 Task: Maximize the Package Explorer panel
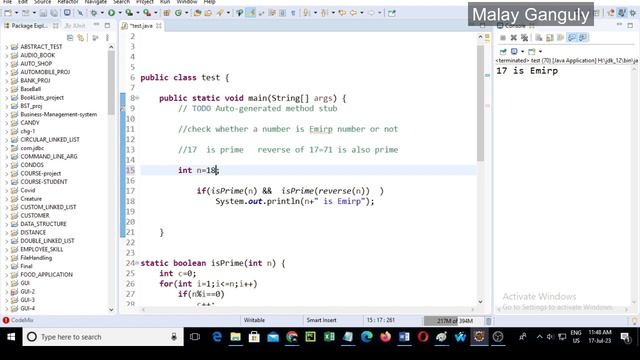[107, 25]
